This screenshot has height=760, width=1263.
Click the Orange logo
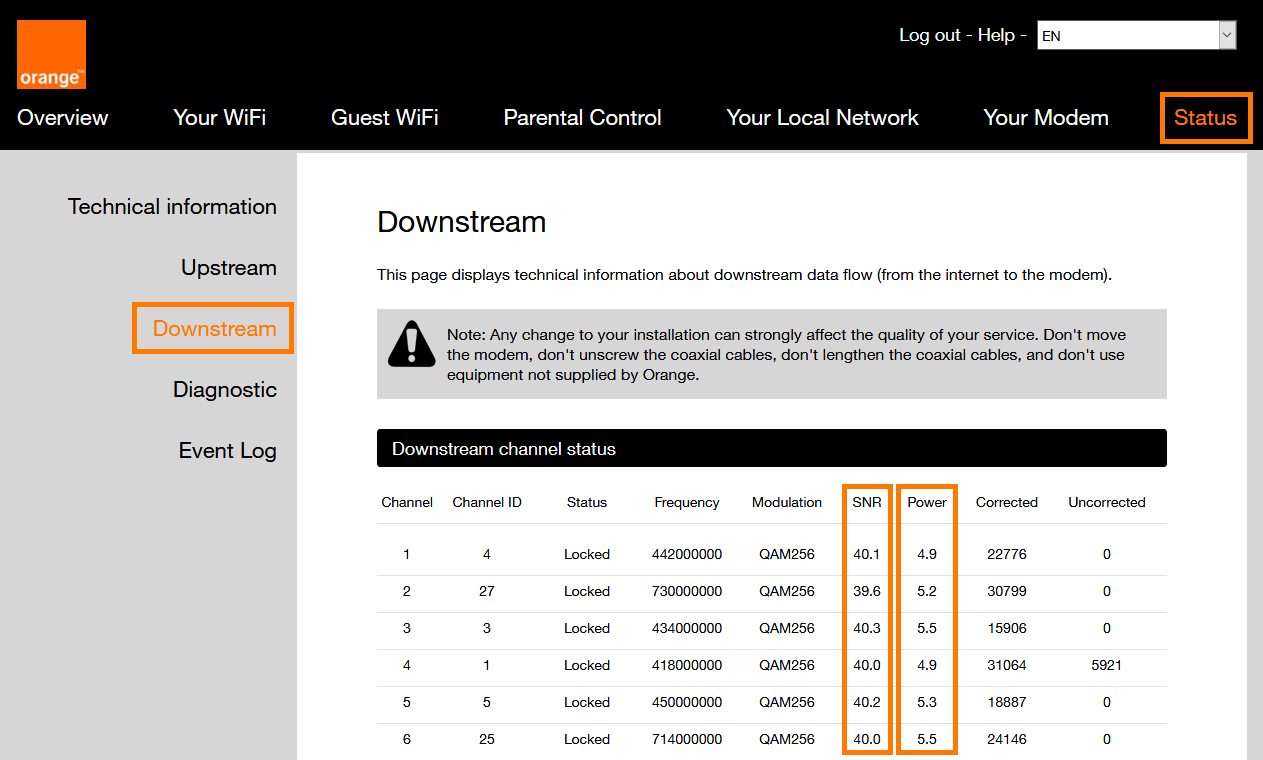coord(51,54)
